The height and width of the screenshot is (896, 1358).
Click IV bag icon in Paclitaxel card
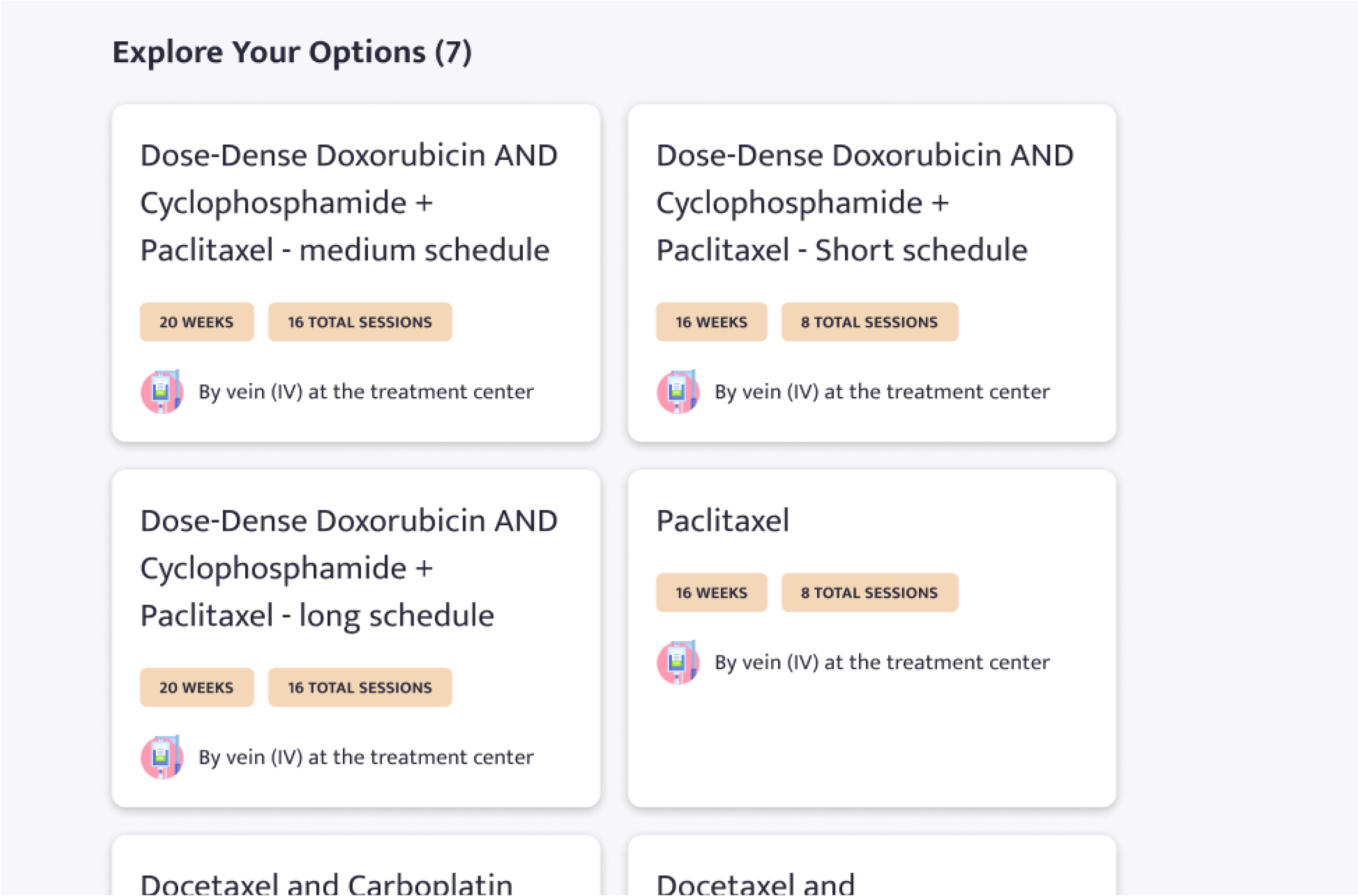tap(677, 662)
